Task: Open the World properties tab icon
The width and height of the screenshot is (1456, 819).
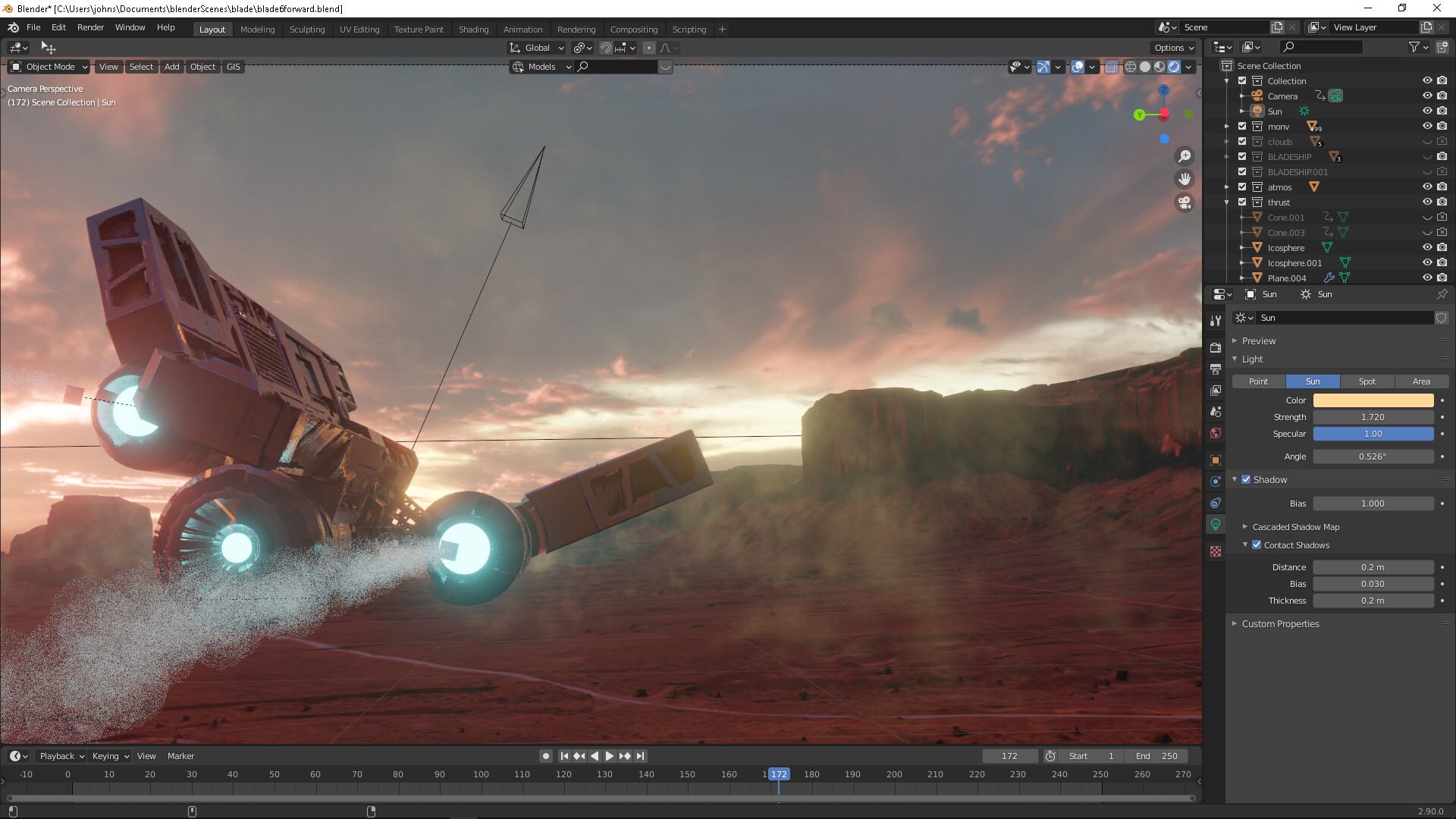Action: point(1216,433)
